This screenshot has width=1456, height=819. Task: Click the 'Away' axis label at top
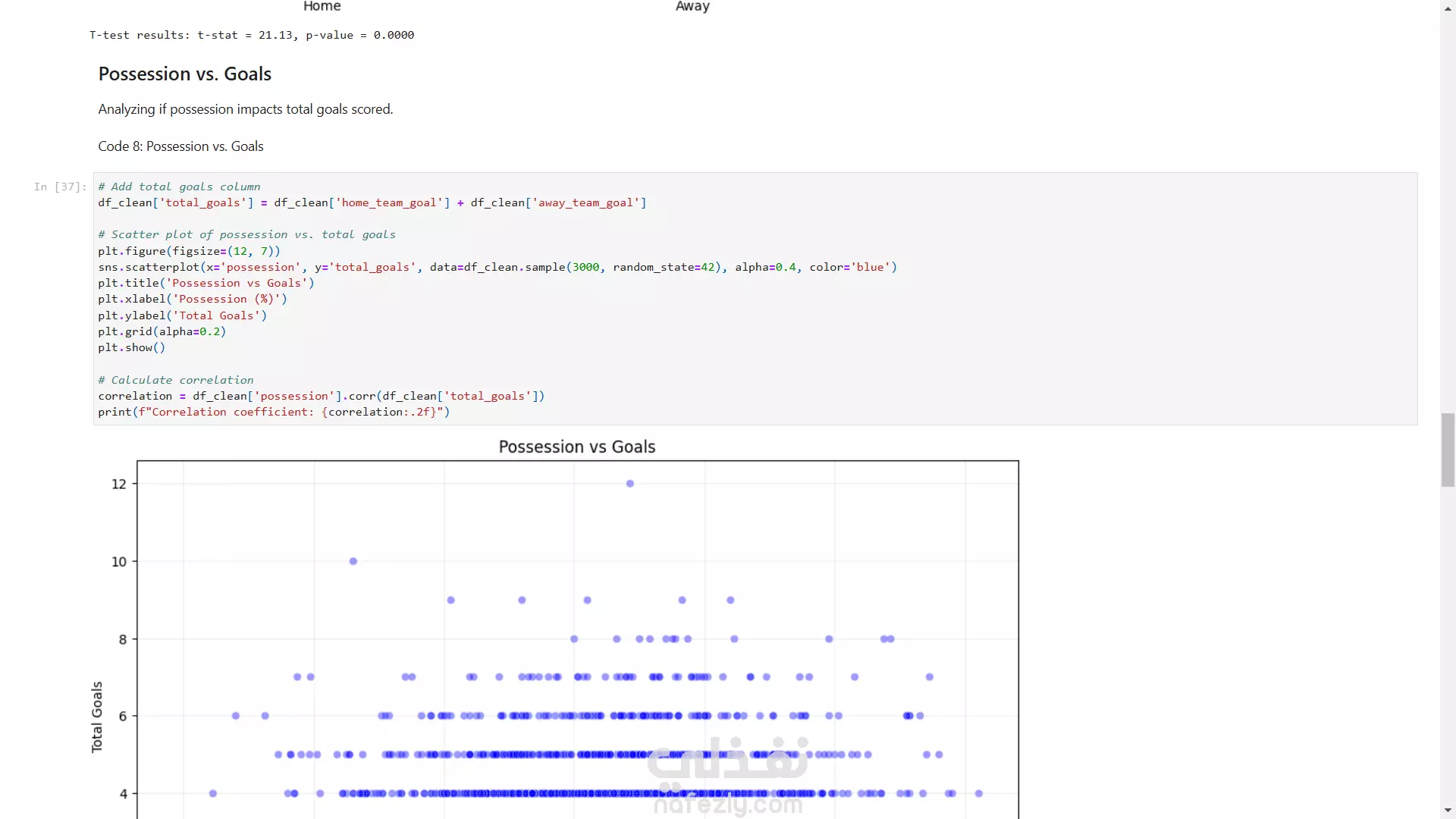pyautogui.click(x=692, y=6)
